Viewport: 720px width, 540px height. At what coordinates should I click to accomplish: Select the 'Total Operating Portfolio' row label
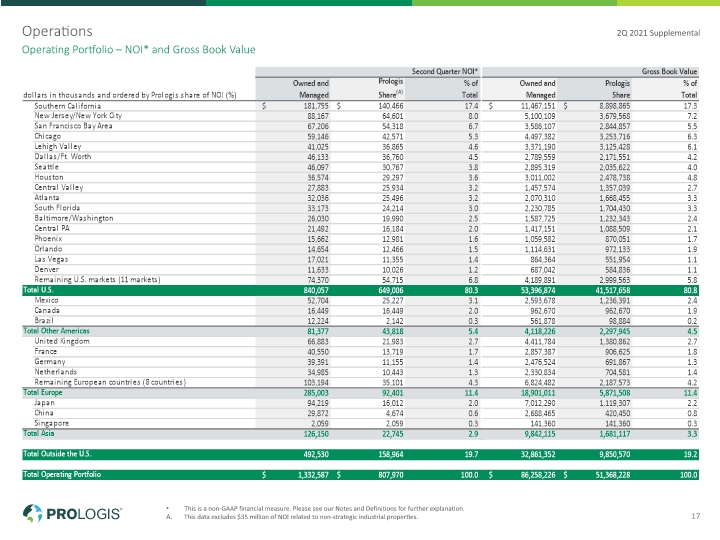coord(62,474)
